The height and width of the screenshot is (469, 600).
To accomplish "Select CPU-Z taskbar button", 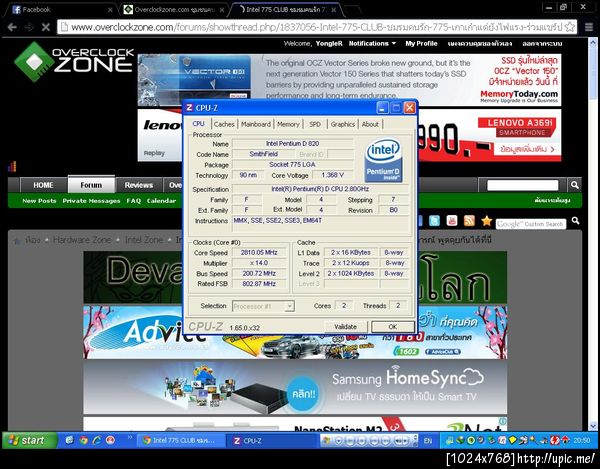I will pos(272,441).
